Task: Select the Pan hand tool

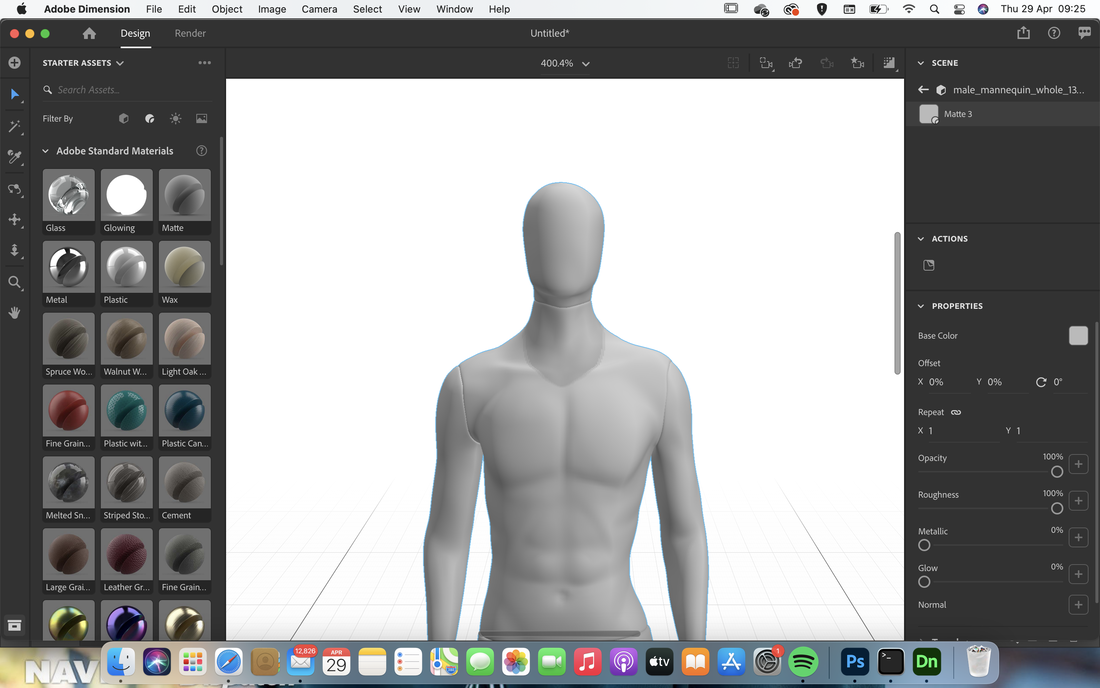Action: (x=14, y=313)
